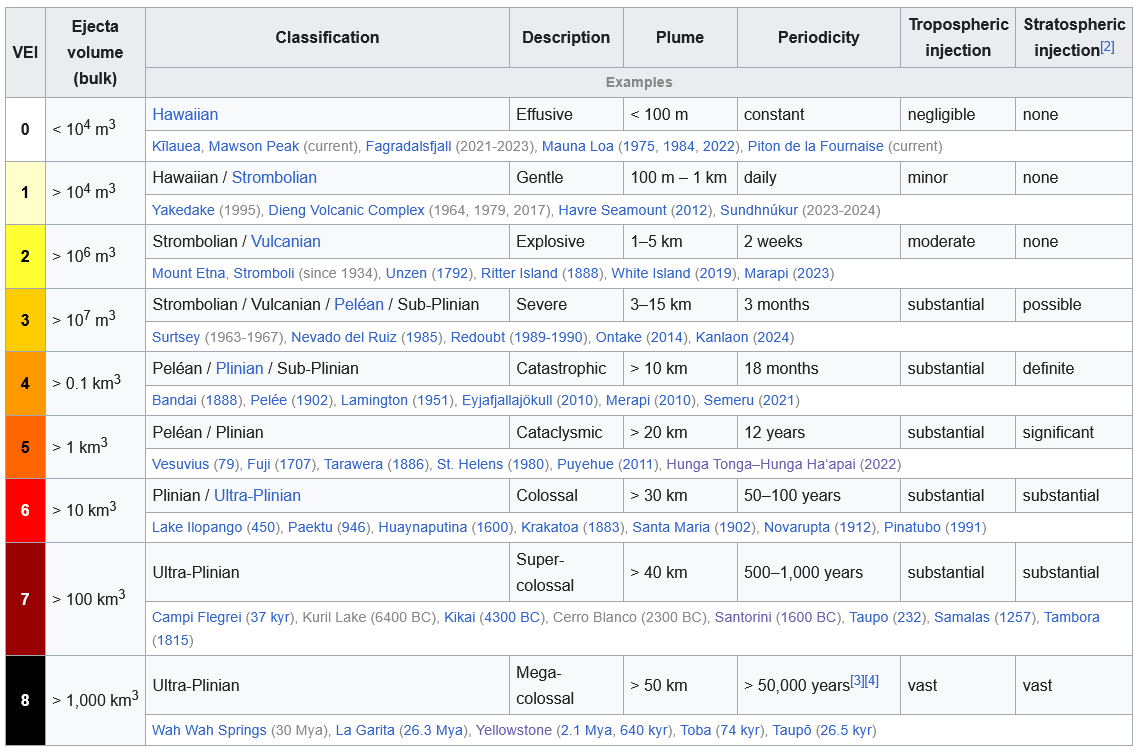Open the Samalas link

[962, 617]
